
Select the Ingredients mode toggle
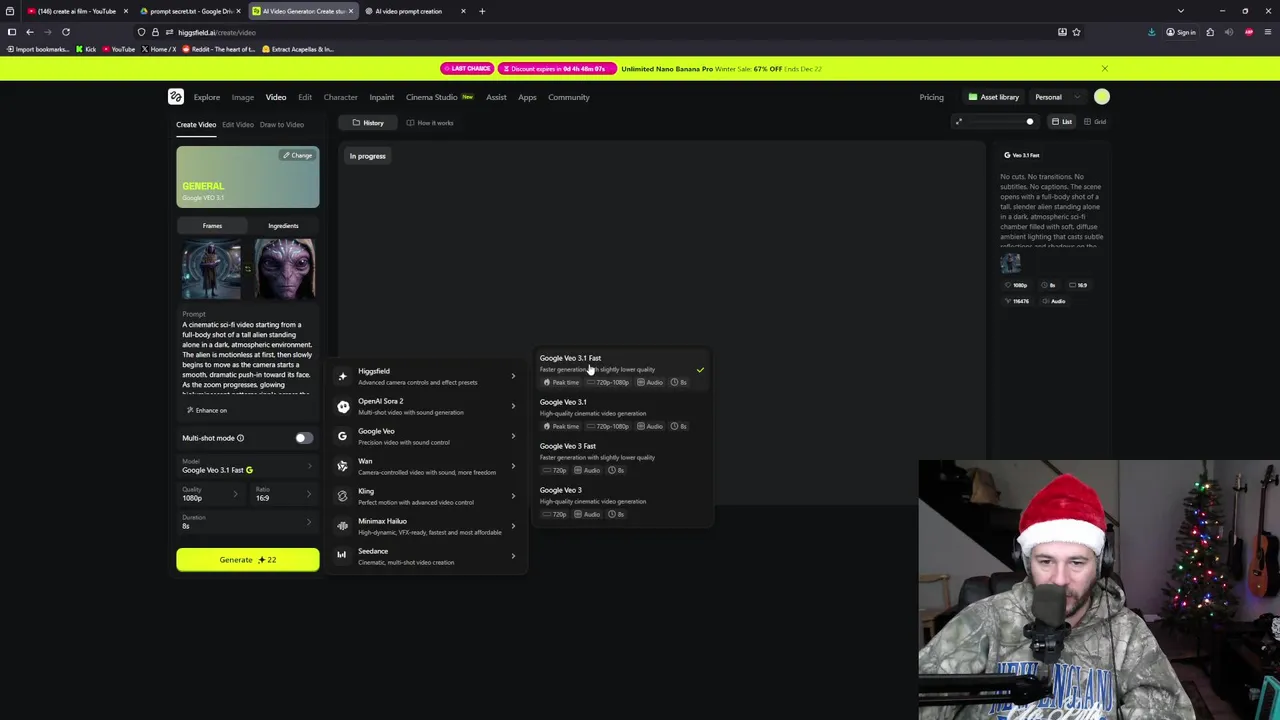click(x=283, y=226)
